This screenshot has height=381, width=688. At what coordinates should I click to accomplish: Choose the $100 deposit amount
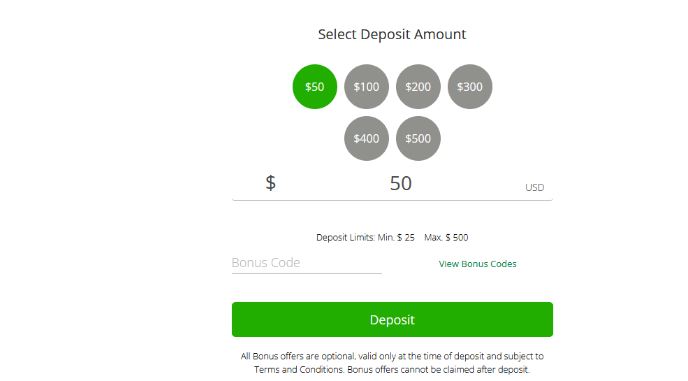tap(366, 86)
